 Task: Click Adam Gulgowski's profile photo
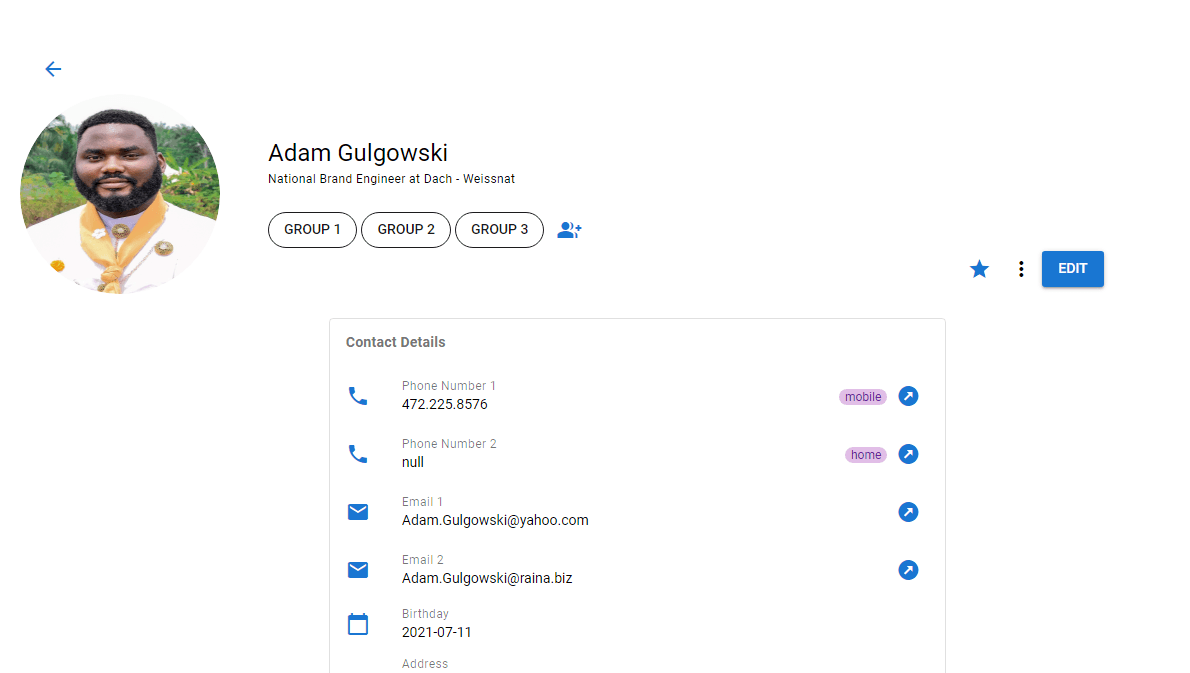tap(120, 194)
